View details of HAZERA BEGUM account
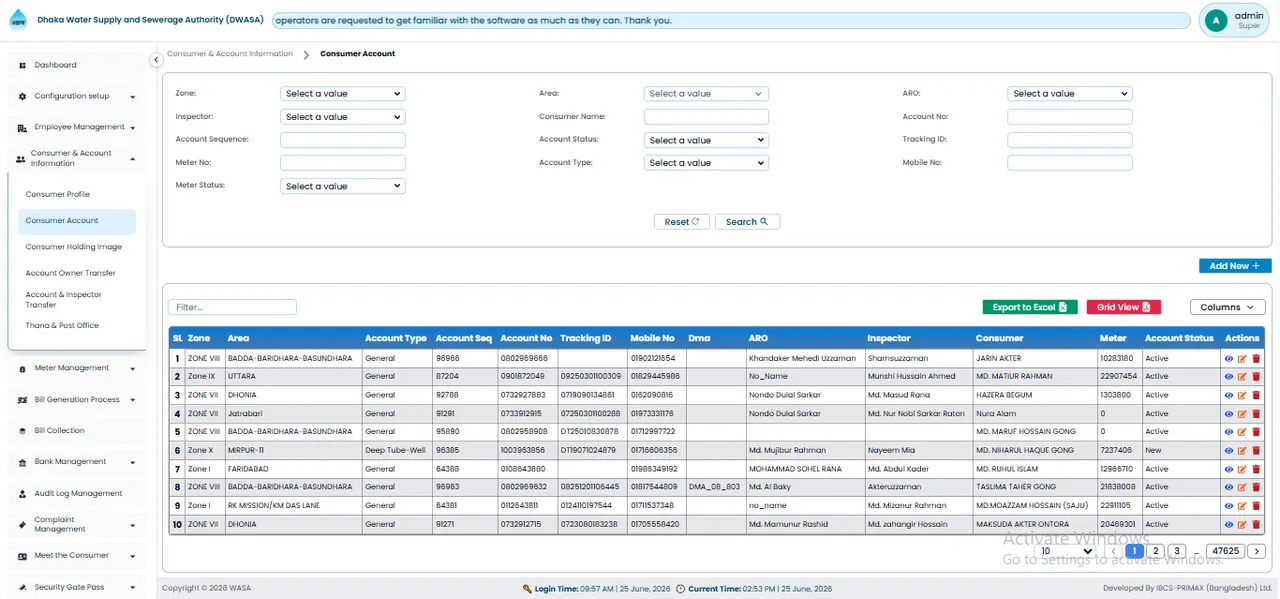Image resolution: width=1280 pixels, height=599 pixels. click(x=1229, y=395)
